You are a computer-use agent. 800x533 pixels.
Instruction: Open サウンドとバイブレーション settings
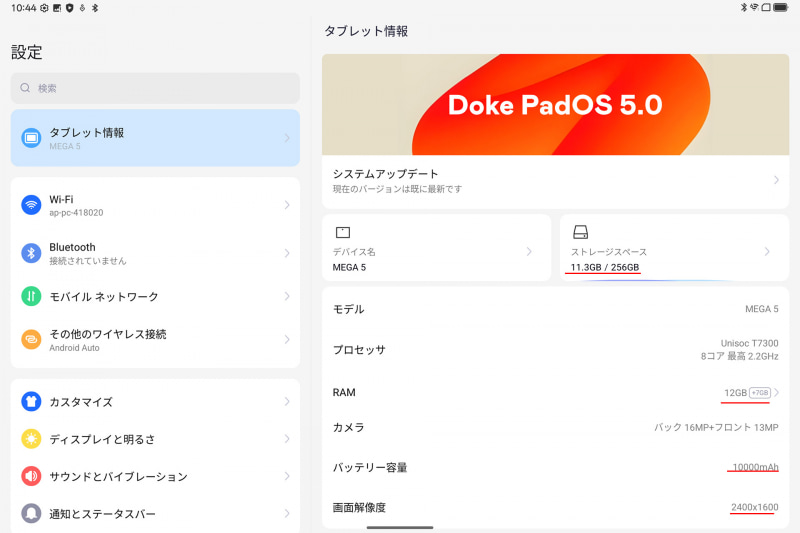[155, 476]
